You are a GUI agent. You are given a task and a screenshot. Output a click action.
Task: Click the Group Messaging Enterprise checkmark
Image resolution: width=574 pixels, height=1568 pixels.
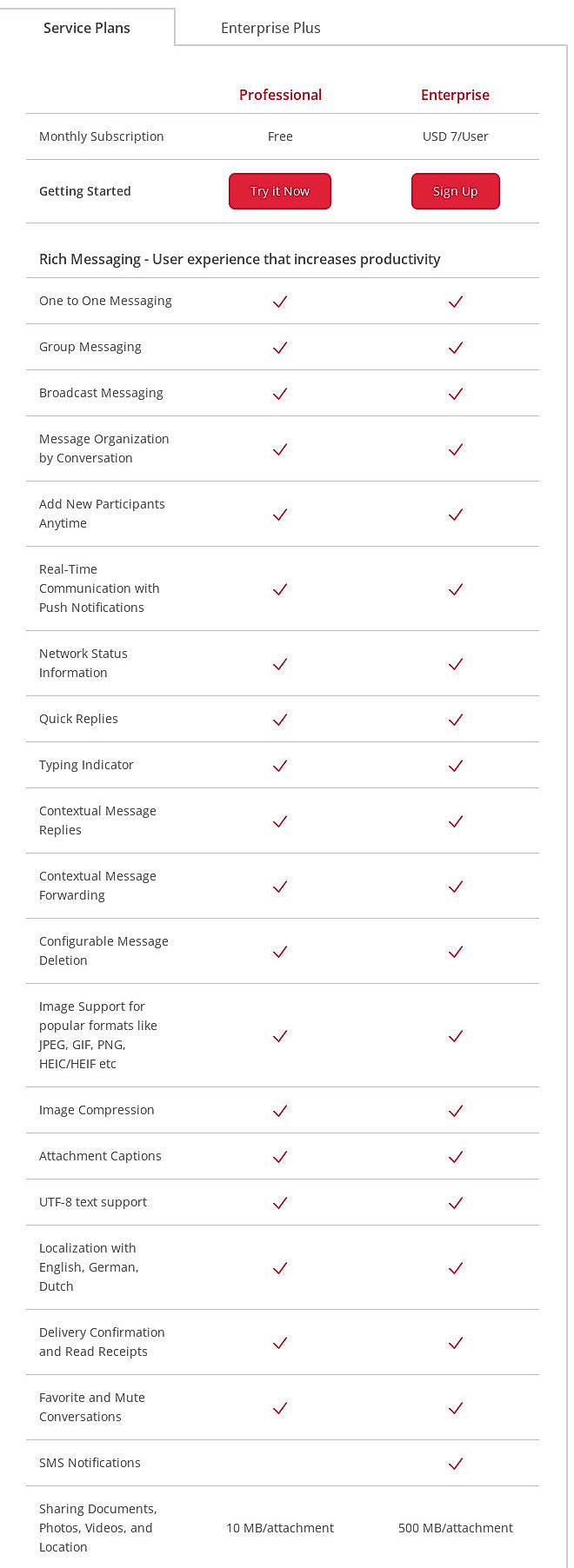tap(455, 348)
